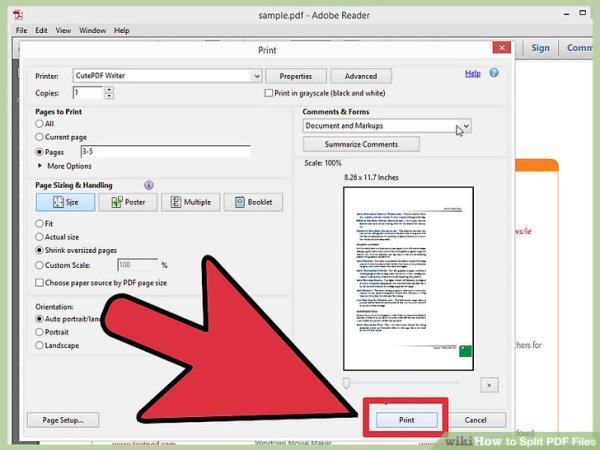This screenshot has width=600, height=450.
Task: Click the Print button
Action: (x=406, y=420)
